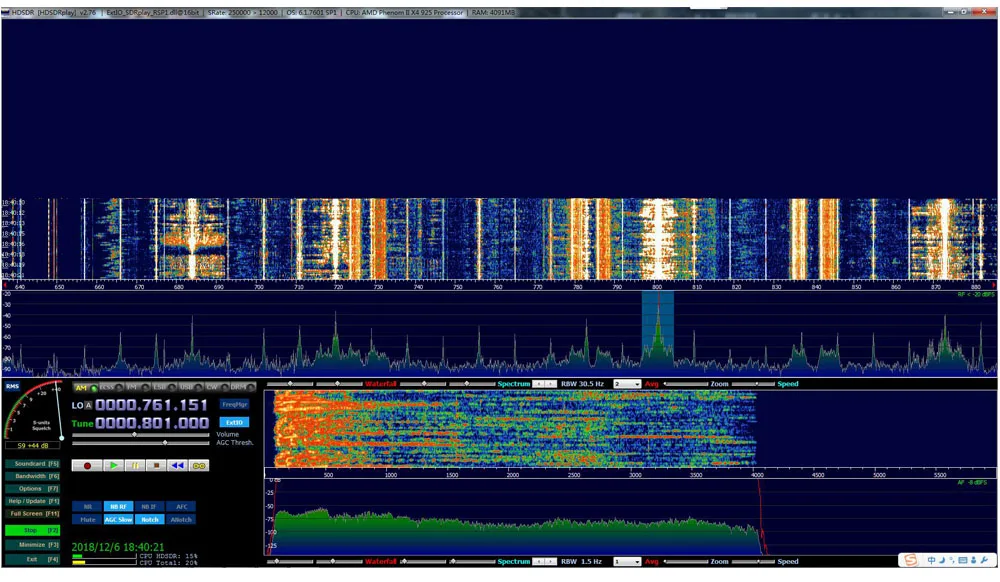1000x582 pixels.
Task: Open the FreqMgr frequency manager
Action: point(234,404)
